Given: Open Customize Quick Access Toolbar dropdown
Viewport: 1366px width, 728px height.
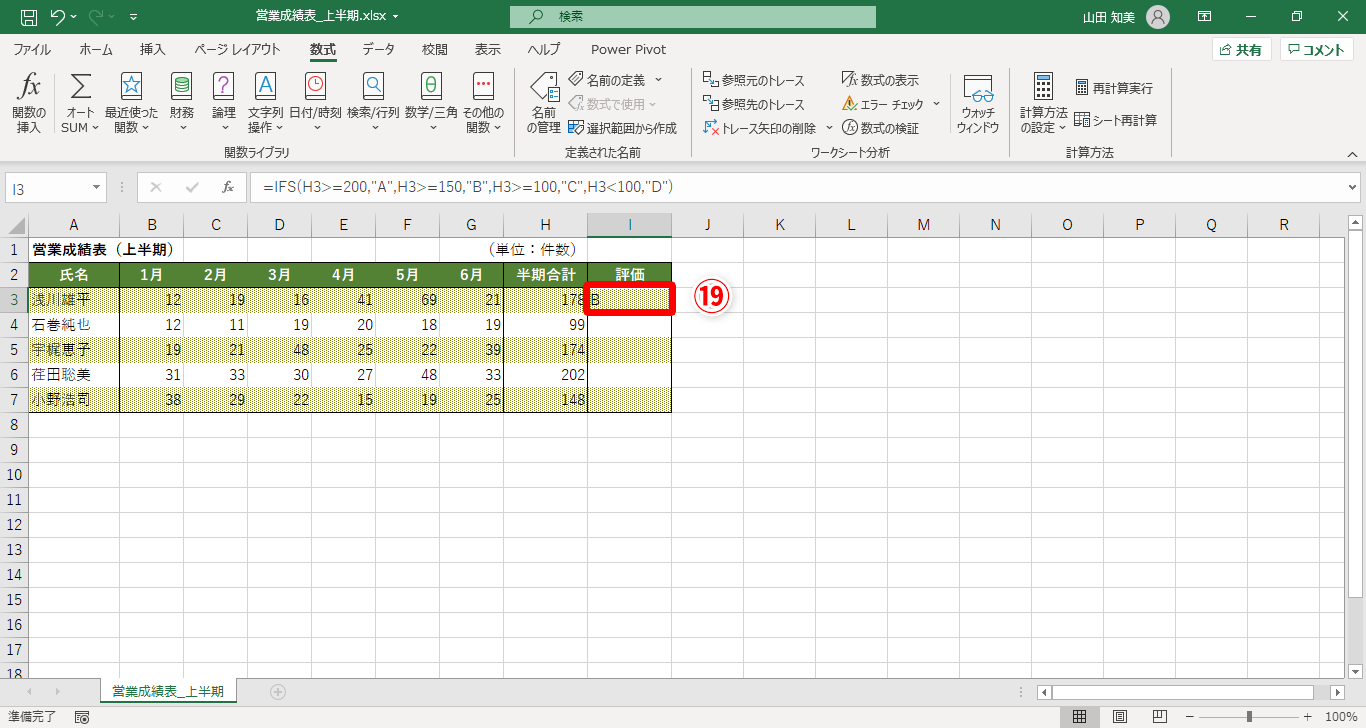Looking at the screenshot, I should (134, 17).
